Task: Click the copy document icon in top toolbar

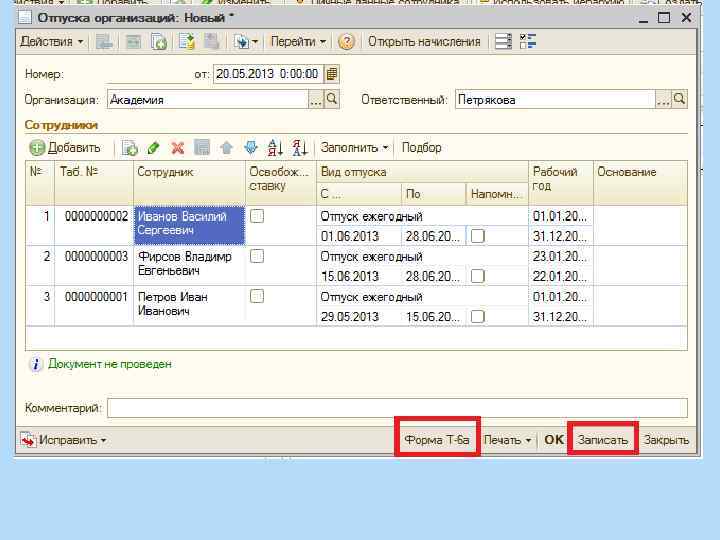Action: tap(158, 42)
